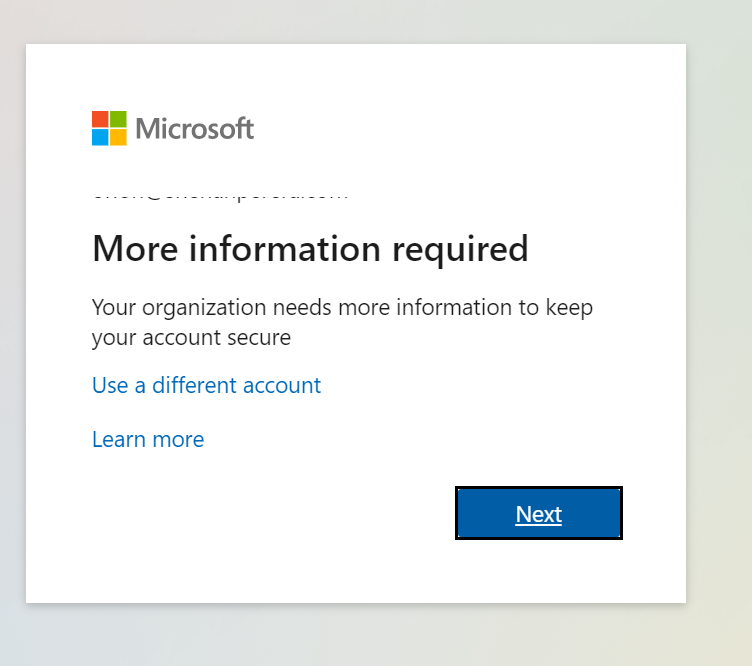Click the word Next inside the button
Screen dimensions: 752x666
pos(538,514)
